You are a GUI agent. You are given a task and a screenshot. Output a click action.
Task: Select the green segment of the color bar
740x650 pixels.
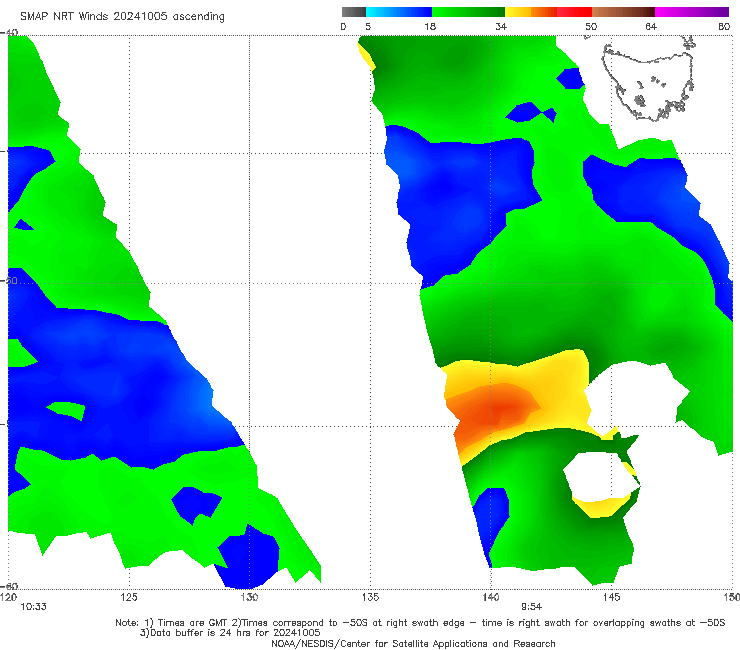tap(468, 12)
